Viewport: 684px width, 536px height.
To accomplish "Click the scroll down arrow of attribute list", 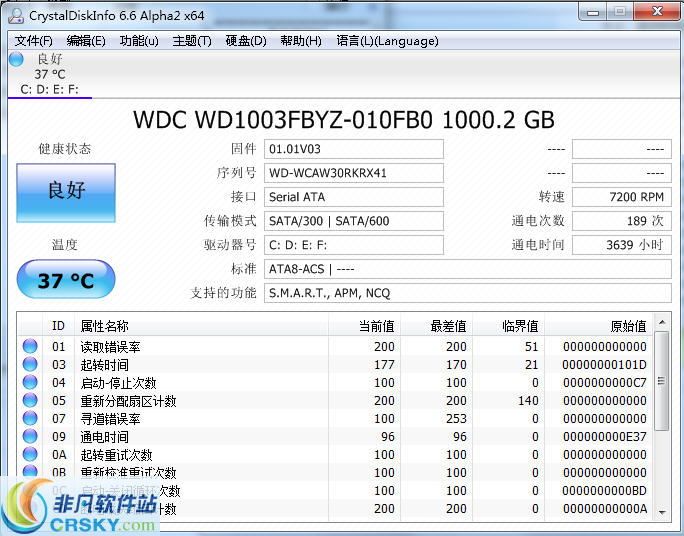I will (x=662, y=512).
